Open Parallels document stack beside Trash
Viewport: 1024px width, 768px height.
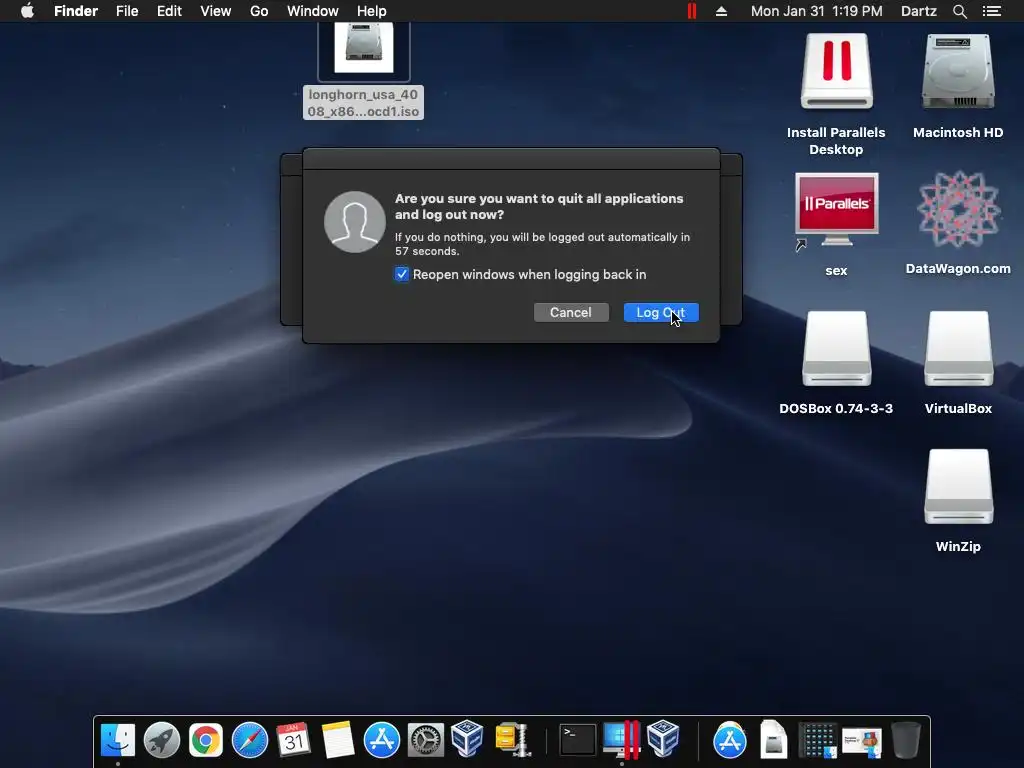coord(862,742)
